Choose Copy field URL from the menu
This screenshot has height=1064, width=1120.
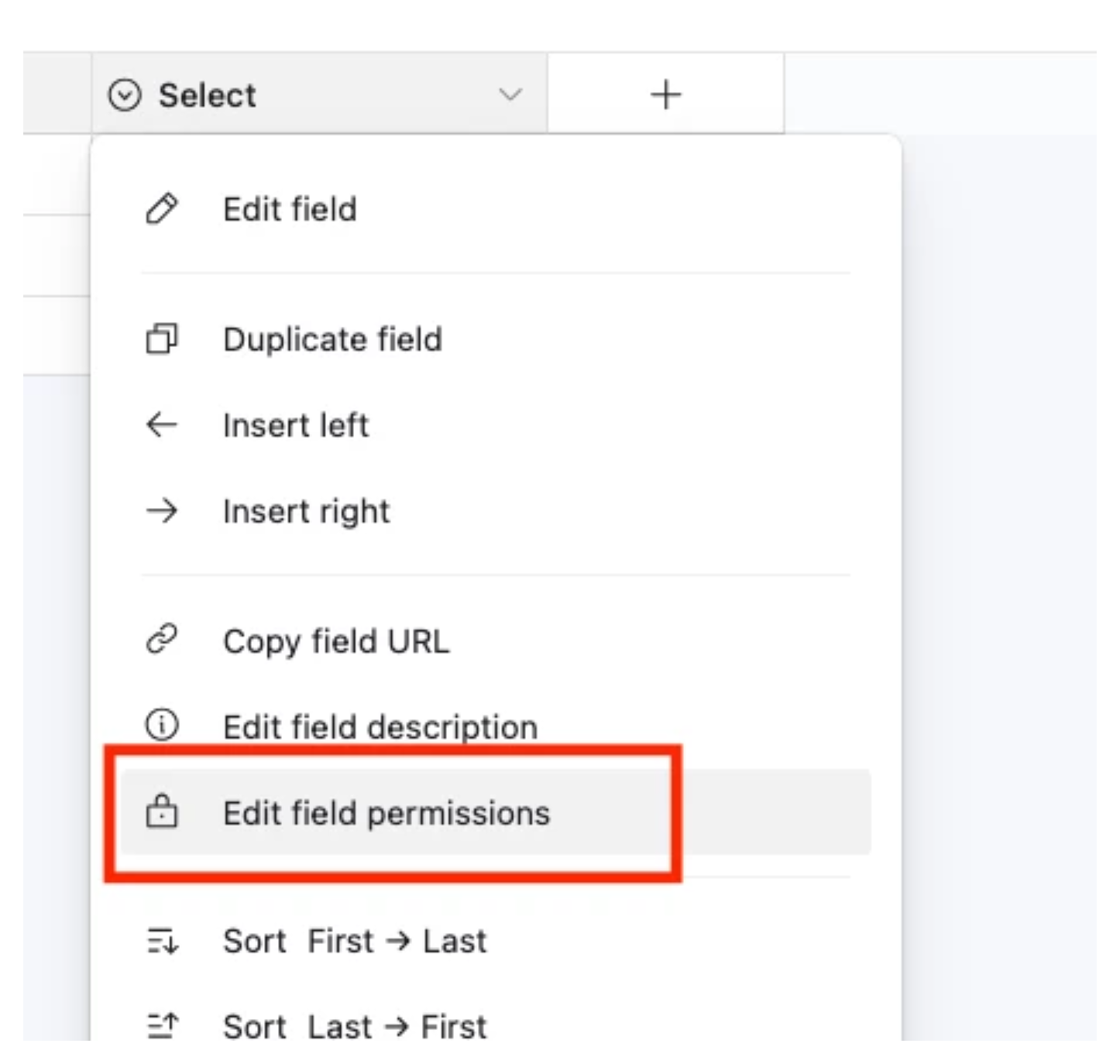[336, 640]
